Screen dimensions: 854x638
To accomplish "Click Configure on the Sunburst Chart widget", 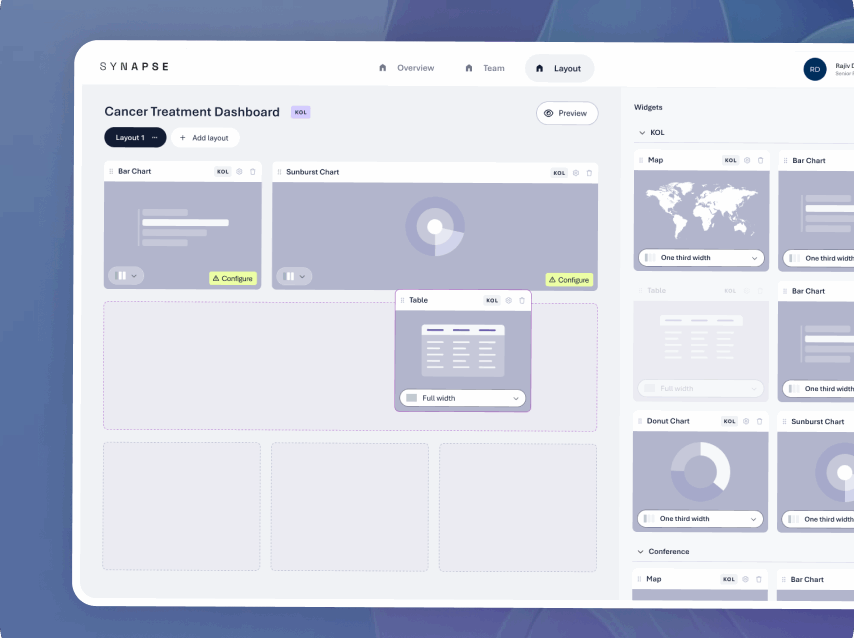I will pos(568,280).
